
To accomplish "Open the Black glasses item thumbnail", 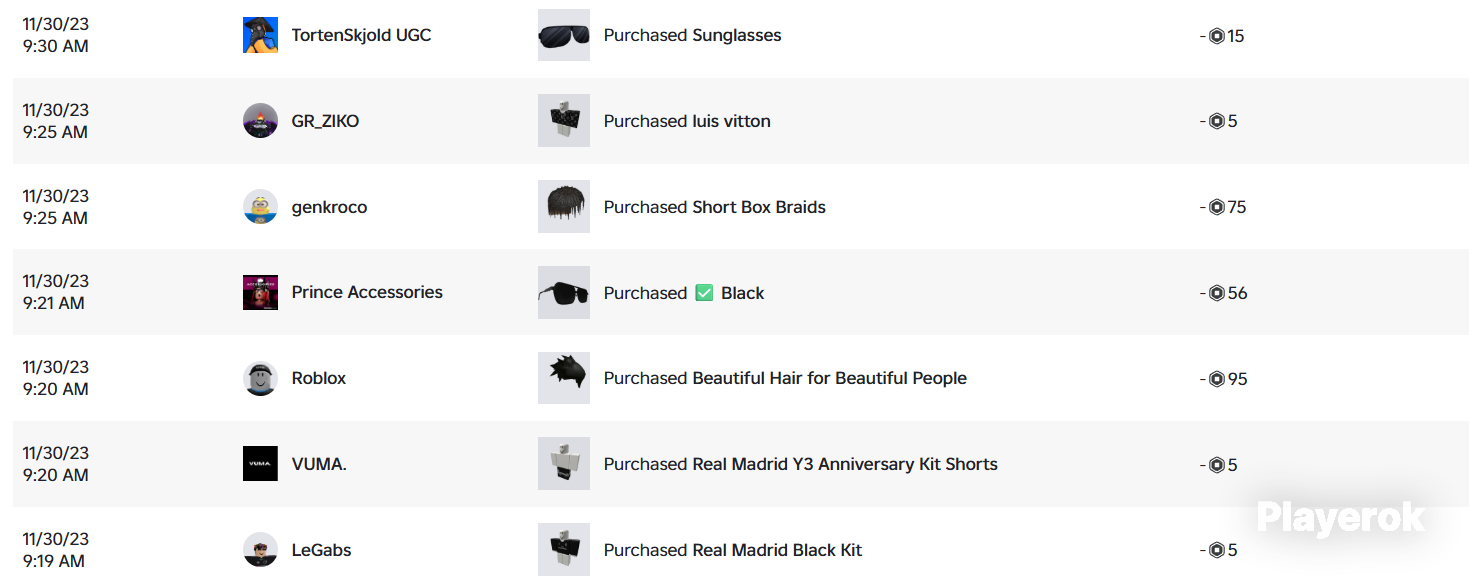I will click(564, 293).
